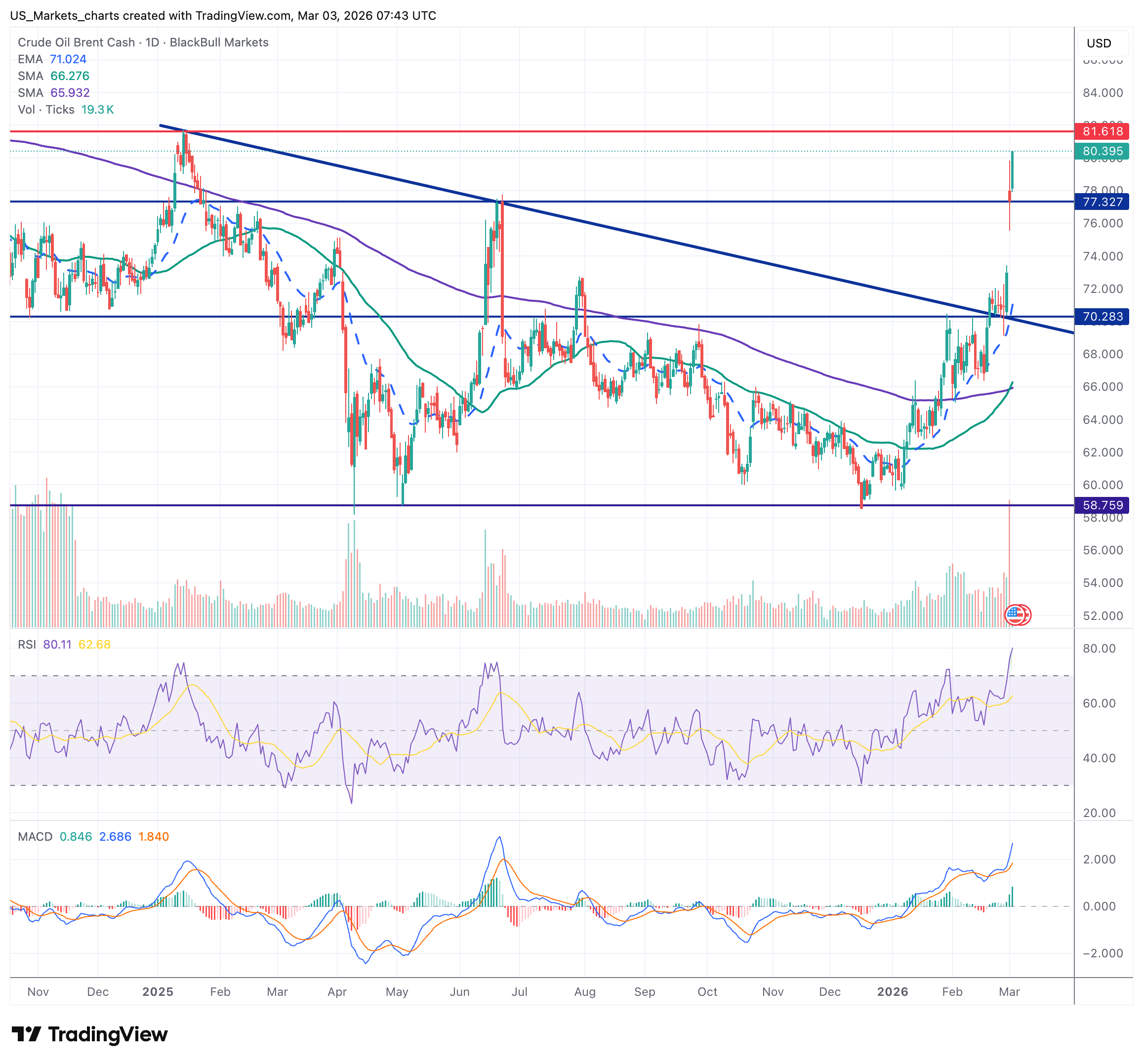Click the EMA 71.024 legend entry

[52, 59]
